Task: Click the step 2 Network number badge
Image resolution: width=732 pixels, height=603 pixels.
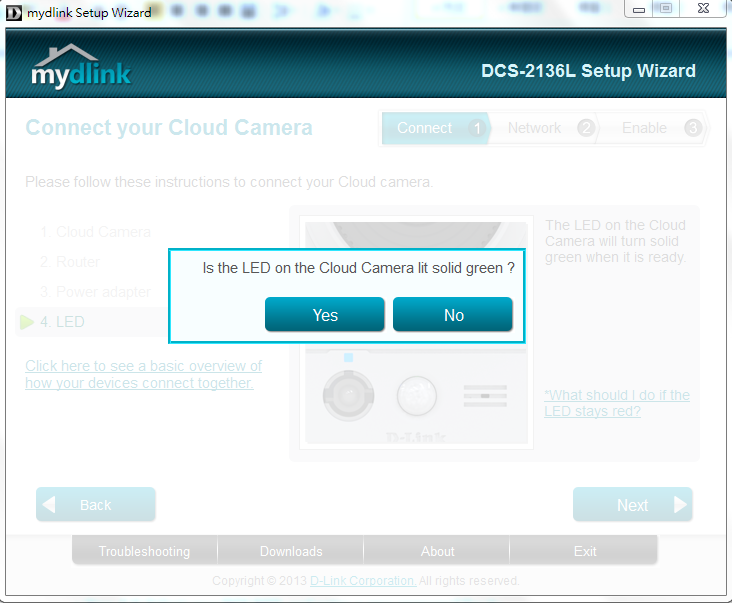Action: pyautogui.click(x=586, y=128)
